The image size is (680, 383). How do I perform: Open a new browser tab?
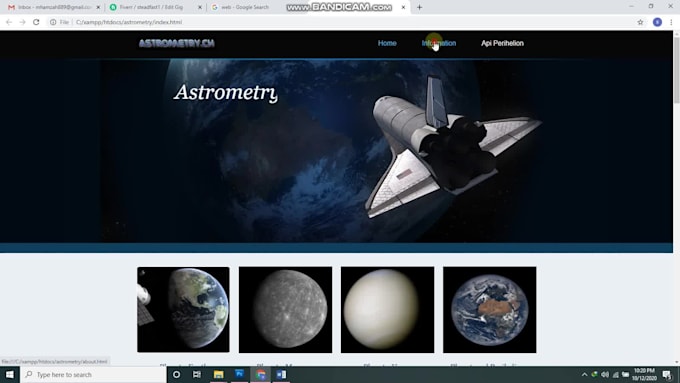[x=419, y=7]
